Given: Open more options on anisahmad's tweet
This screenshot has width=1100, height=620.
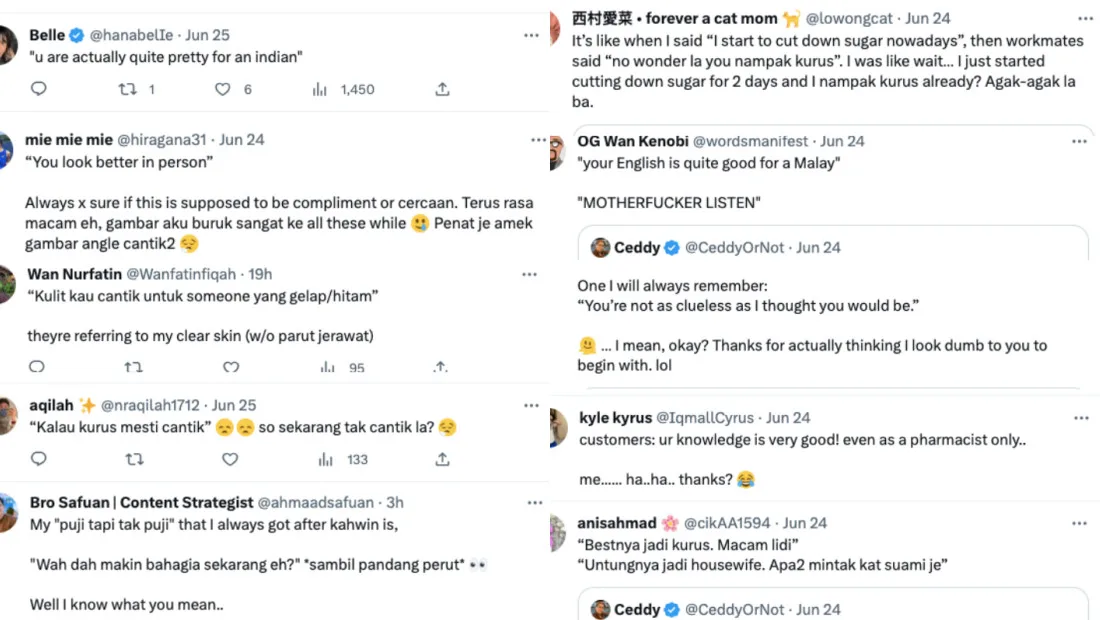Looking at the screenshot, I should click(1079, 523).
